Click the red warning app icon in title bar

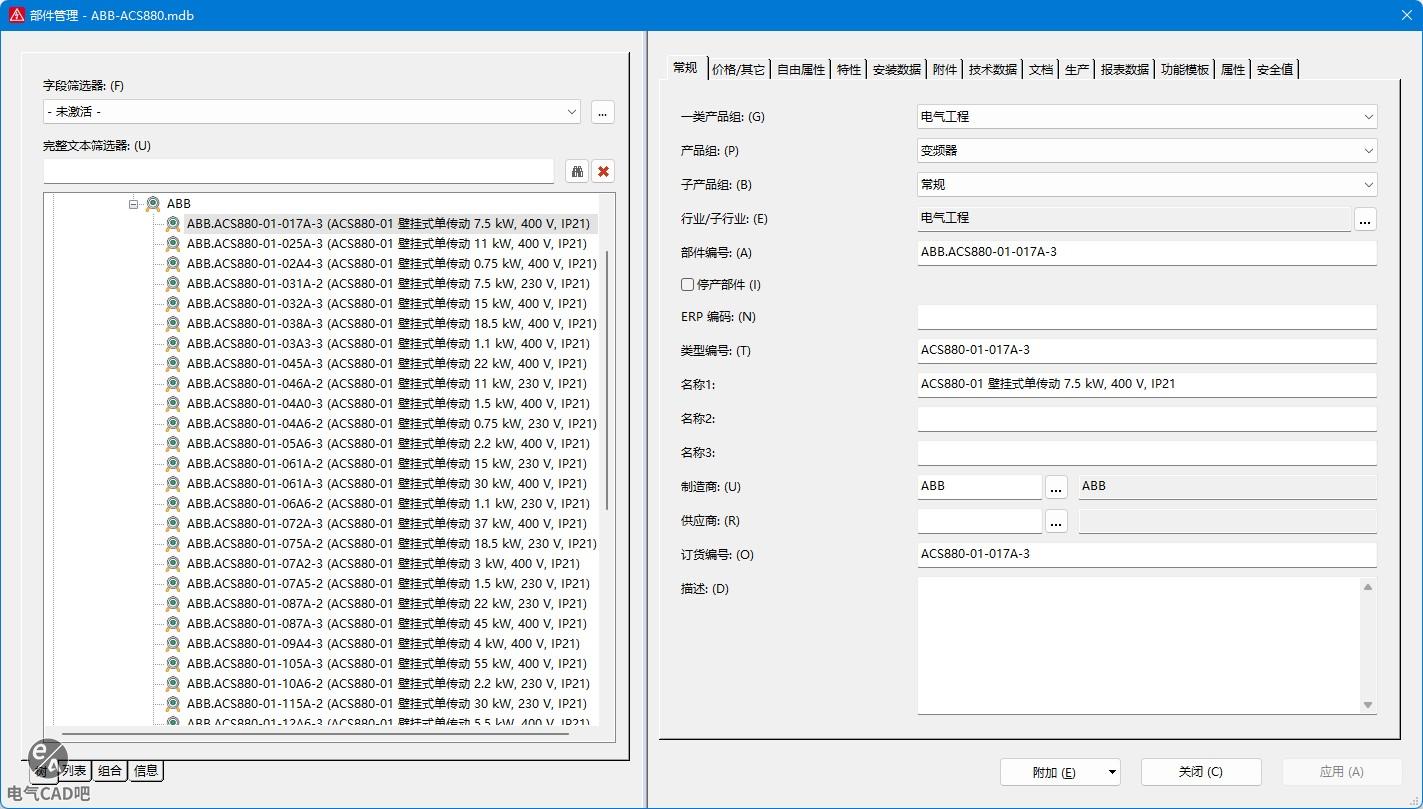[x=16, y=15]
